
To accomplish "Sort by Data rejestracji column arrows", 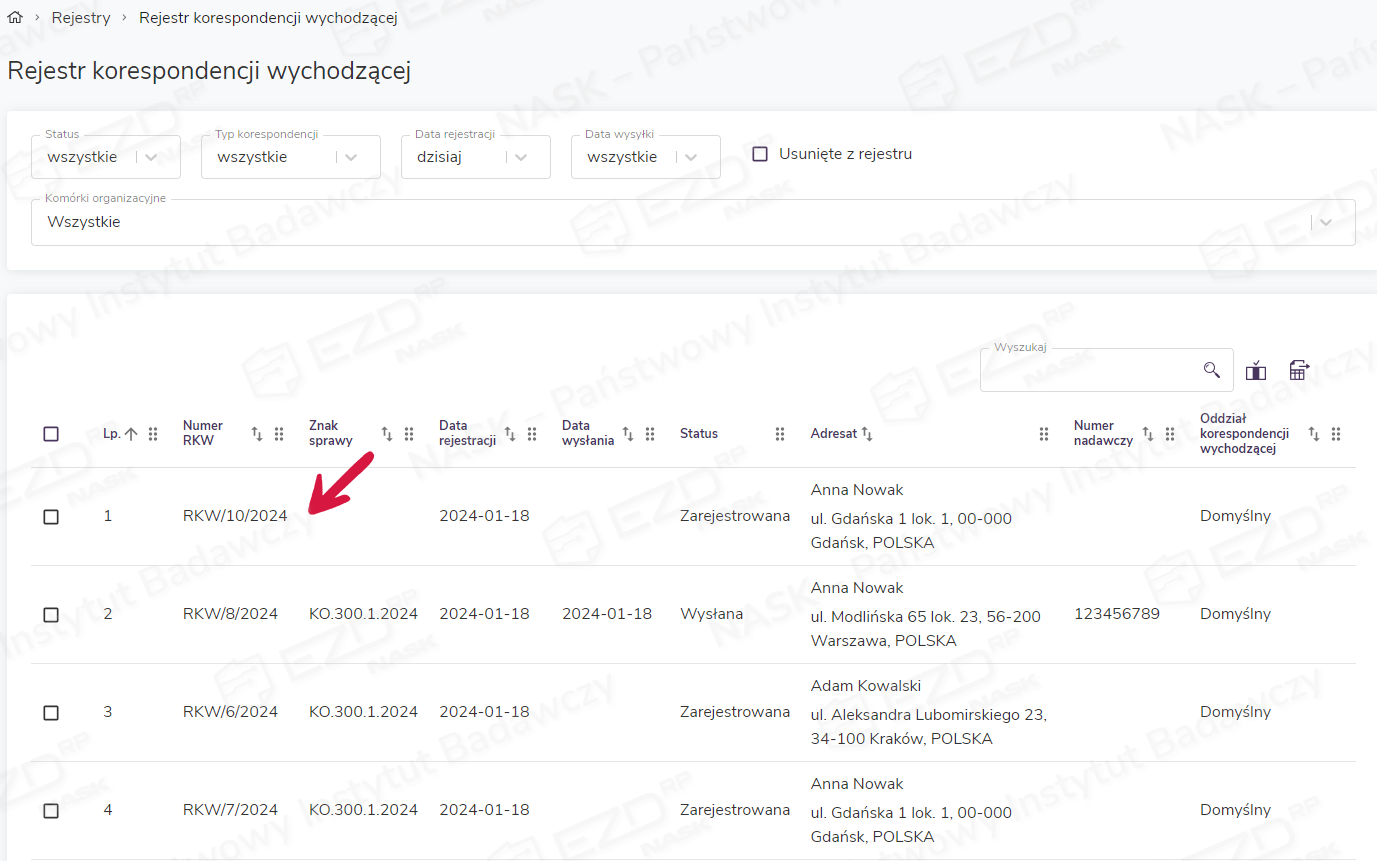I will (x=510, y=434).
